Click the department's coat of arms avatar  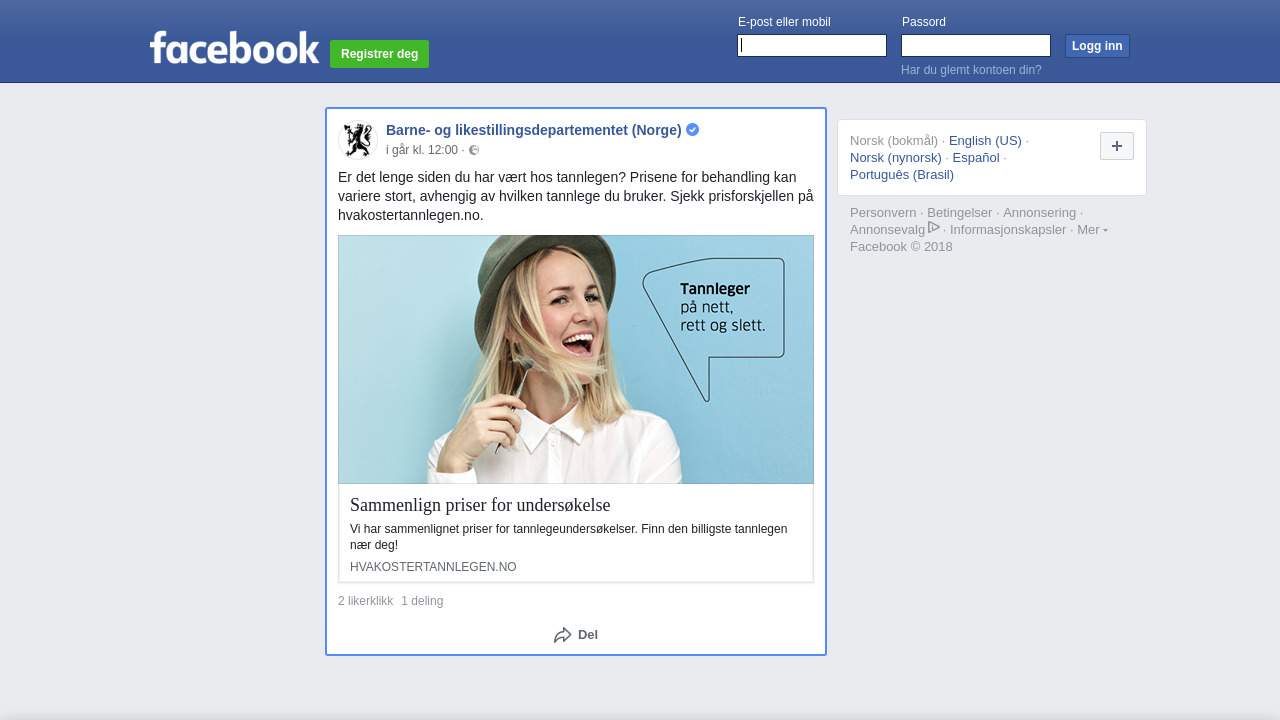click(357, 140)
